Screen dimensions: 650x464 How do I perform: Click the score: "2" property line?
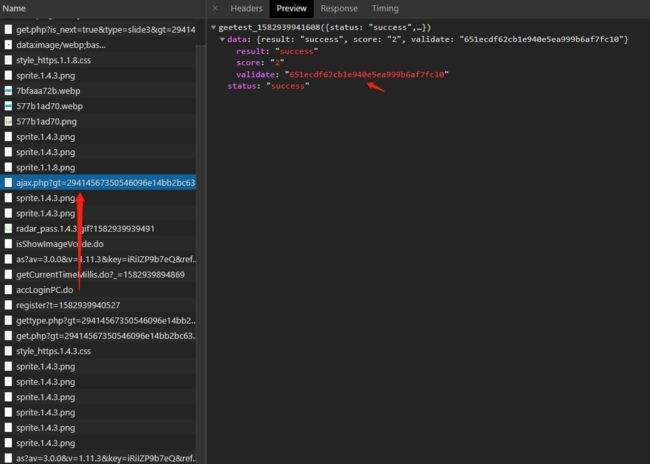tap(260, 63)
